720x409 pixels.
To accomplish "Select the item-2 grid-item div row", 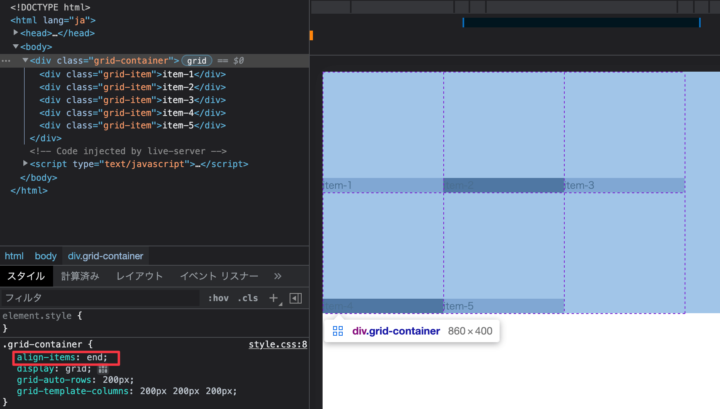I will click(132, 87).
